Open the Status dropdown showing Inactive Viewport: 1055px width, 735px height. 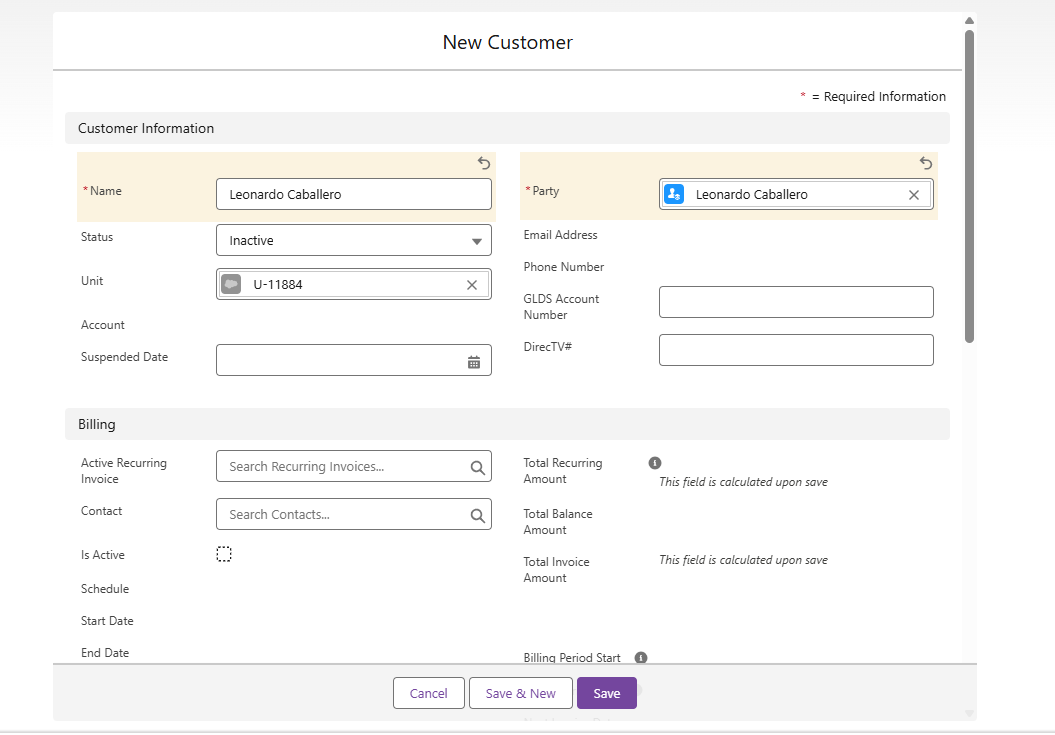point(354,240)
